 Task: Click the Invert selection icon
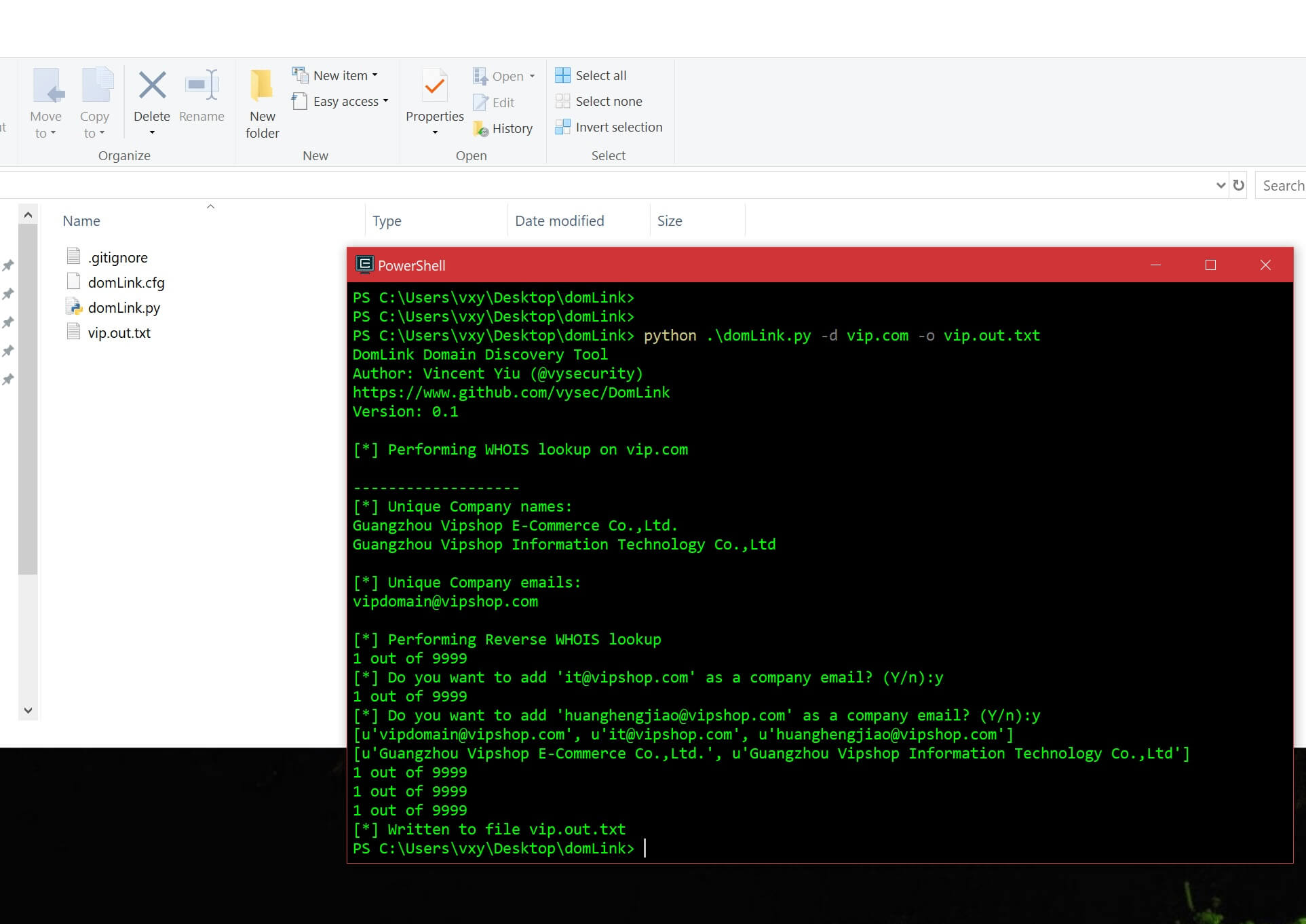(562, 127)
